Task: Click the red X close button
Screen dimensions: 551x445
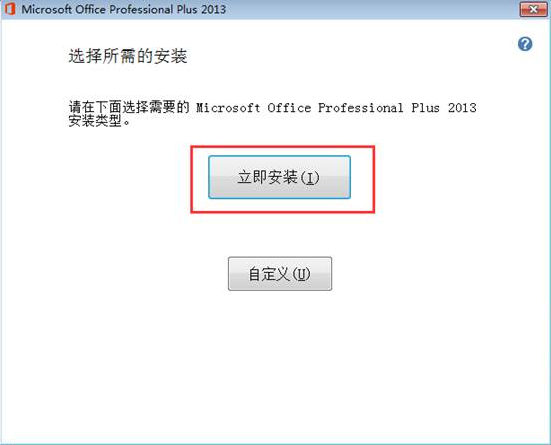Action: pos(533,9)
